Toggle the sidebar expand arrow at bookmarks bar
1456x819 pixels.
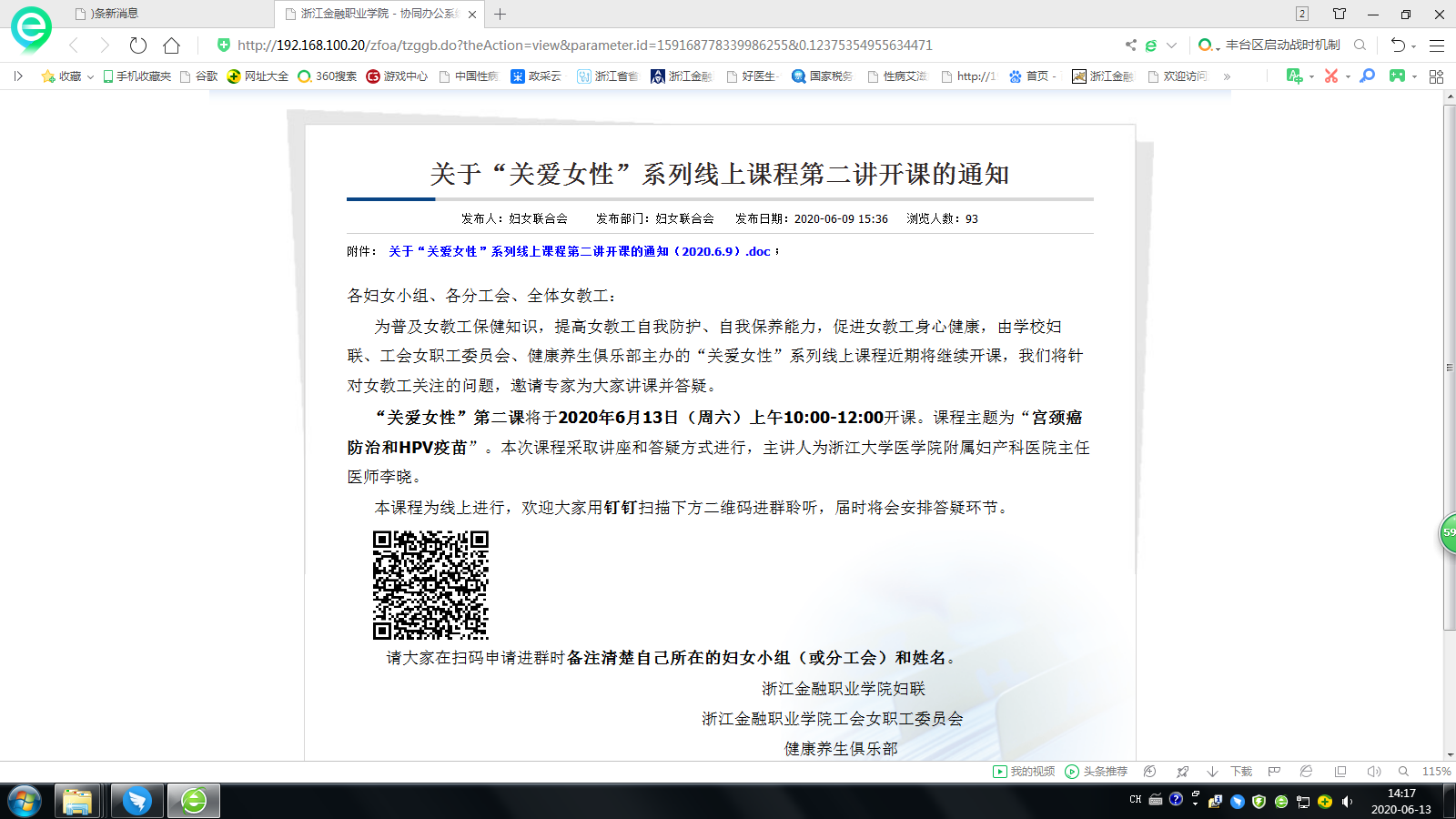click(x=18, y=76)
